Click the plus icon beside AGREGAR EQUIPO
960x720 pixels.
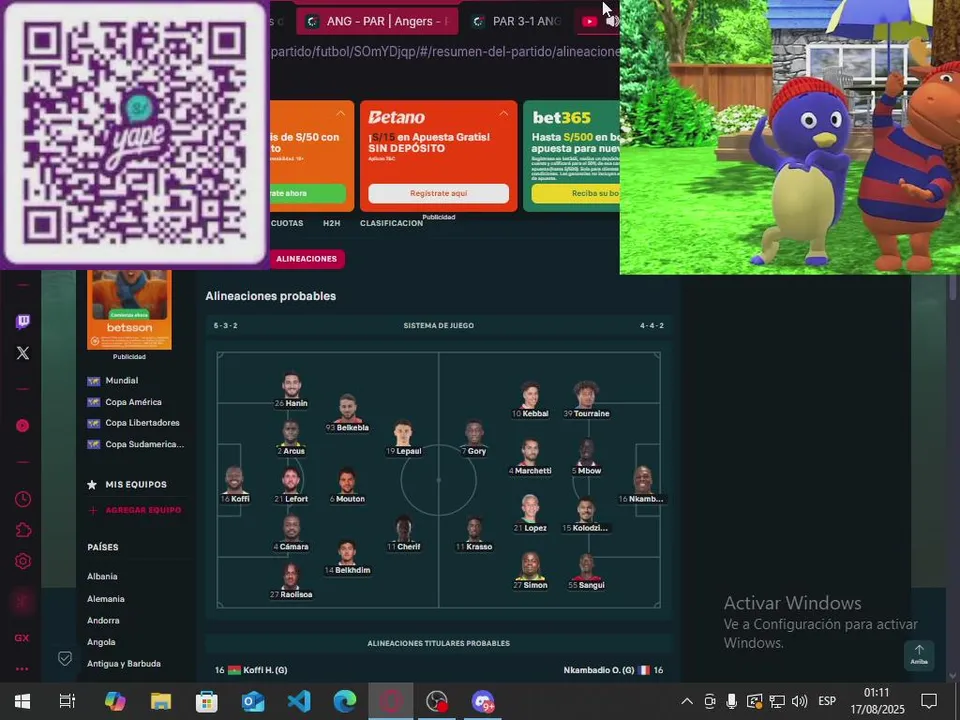pos(93,510)
